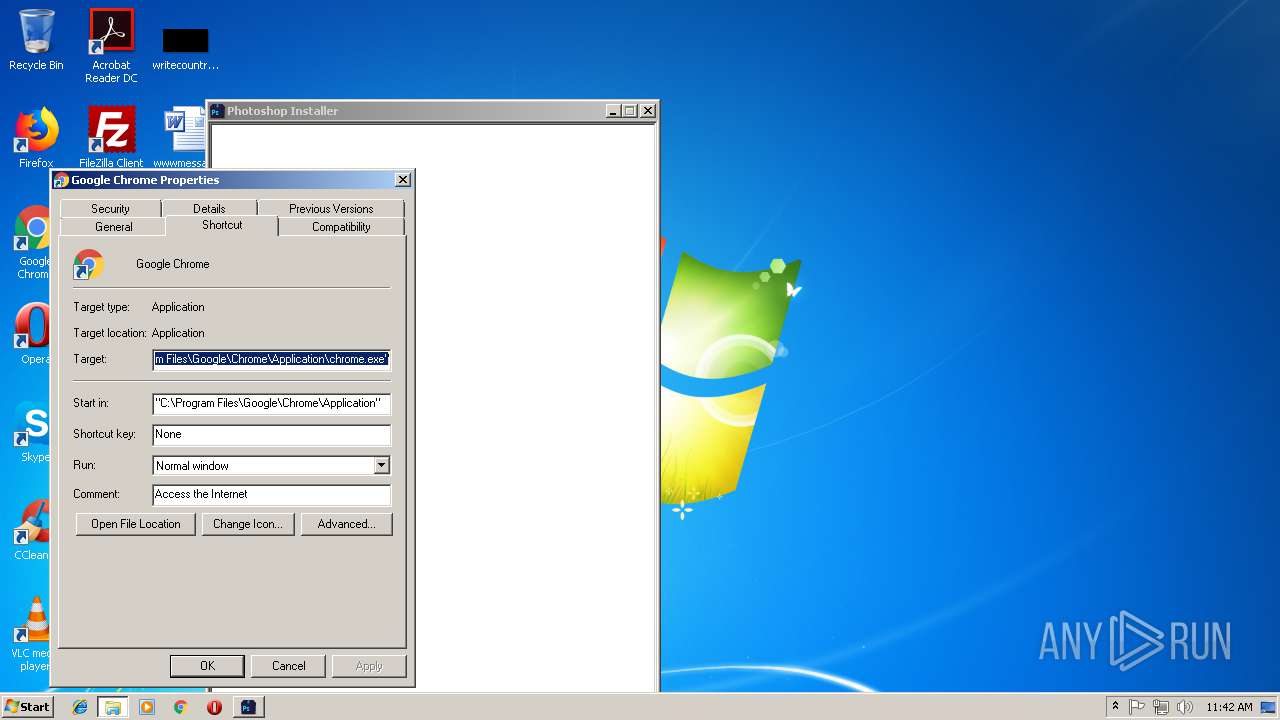Minimize the Photoshop Installer window

(x=613, y=111)
